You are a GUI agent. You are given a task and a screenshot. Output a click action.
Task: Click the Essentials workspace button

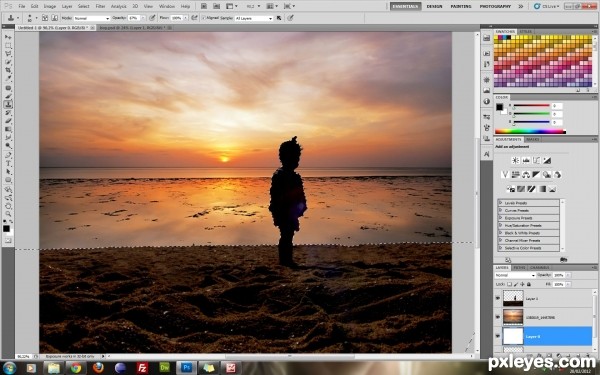point(405,6)
